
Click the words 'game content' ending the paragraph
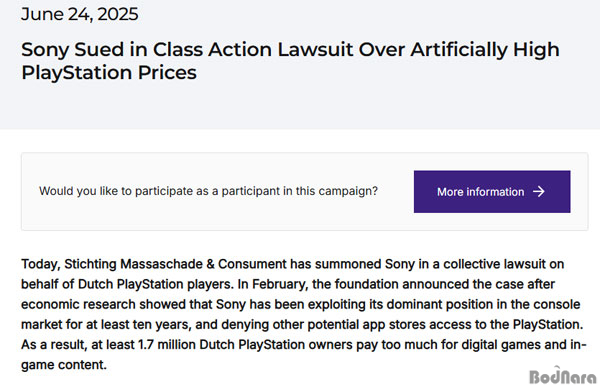pos(64,364)
